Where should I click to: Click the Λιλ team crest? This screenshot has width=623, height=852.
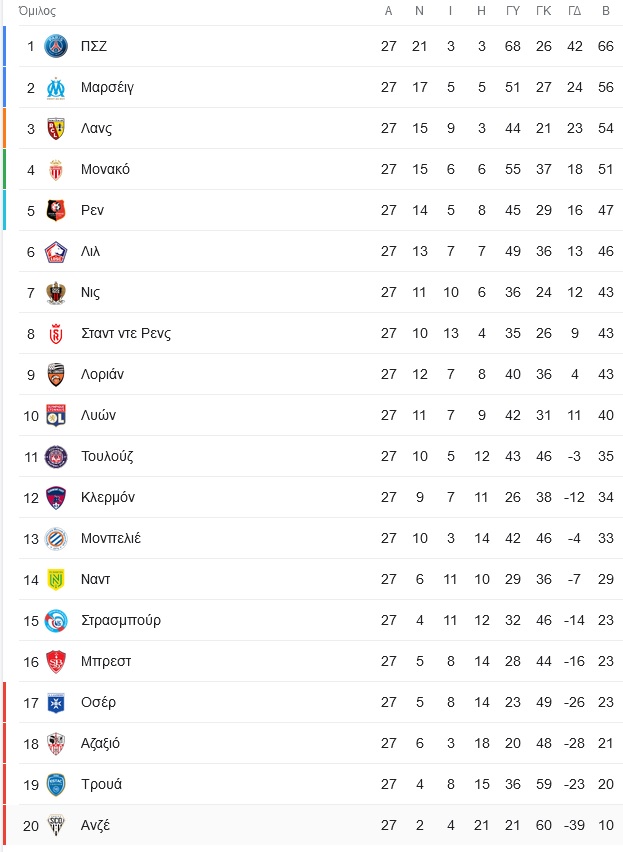[56, 252]
